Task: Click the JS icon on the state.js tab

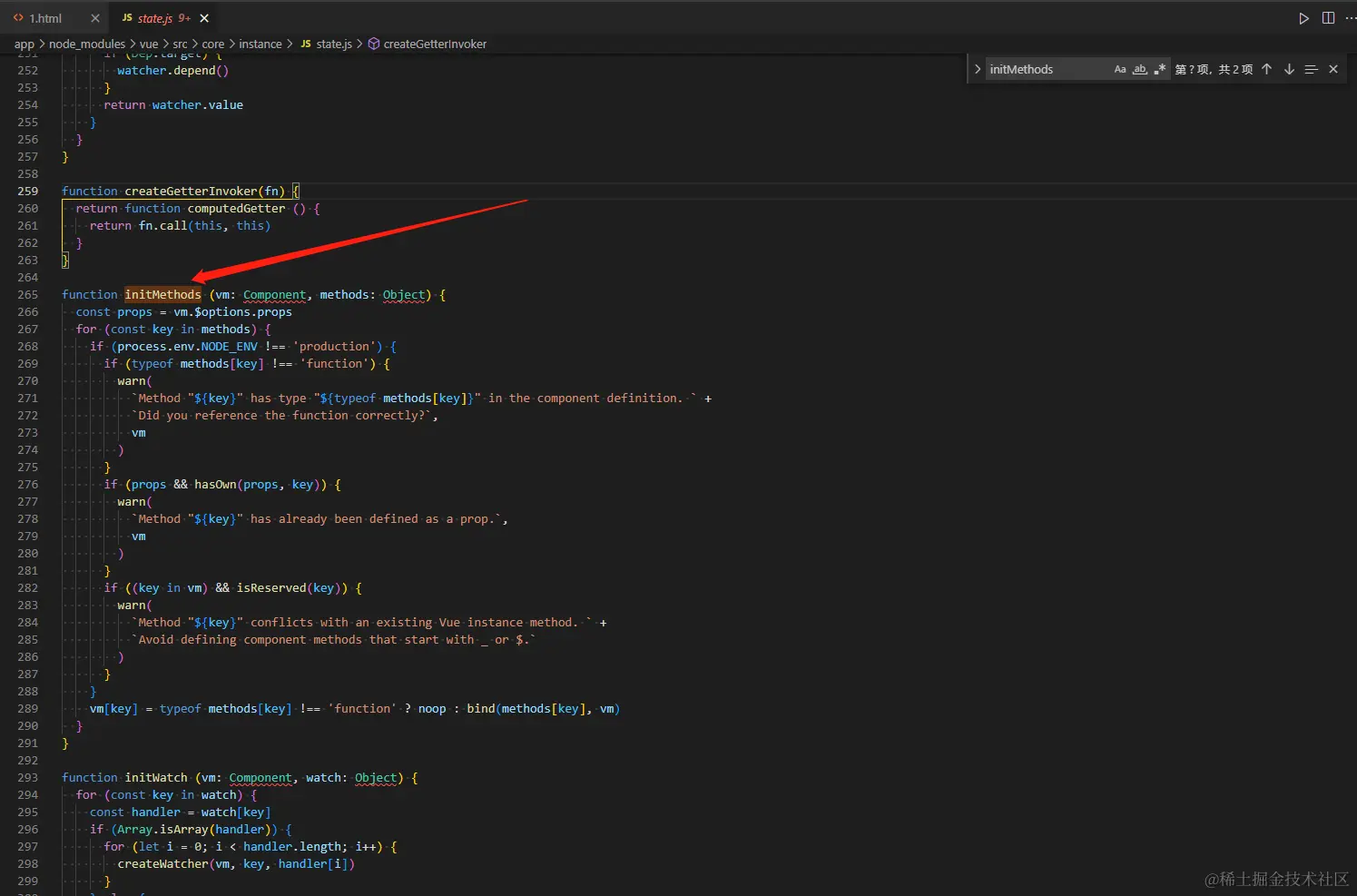Action: pyautogui.click(x=127, y=18)
